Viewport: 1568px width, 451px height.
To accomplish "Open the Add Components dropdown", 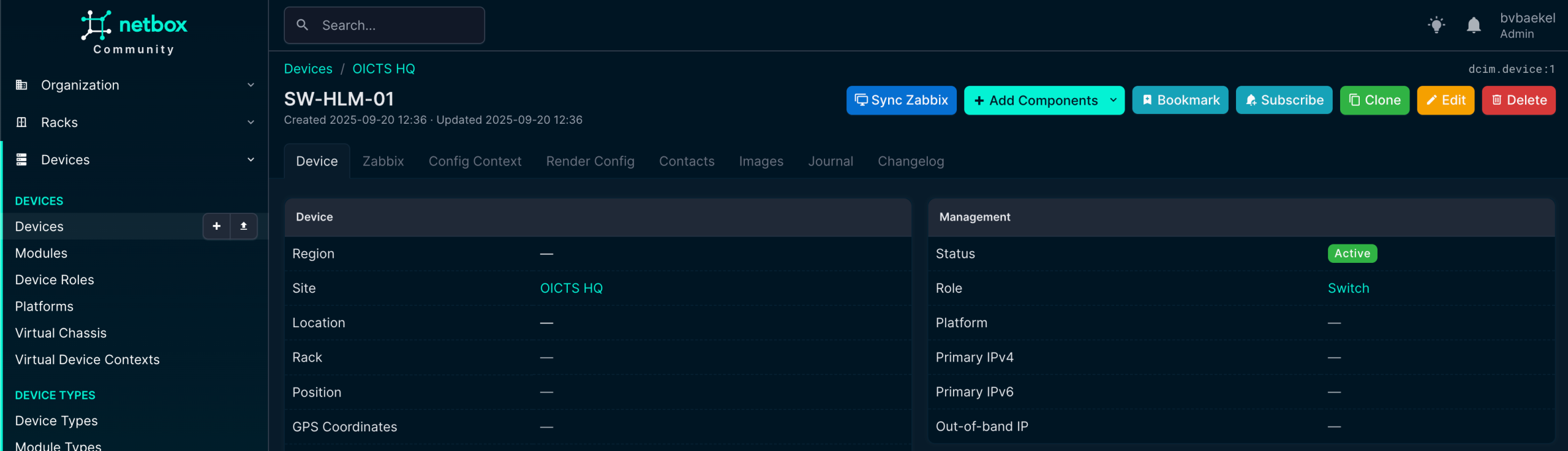I will [x=1044, y=100].
